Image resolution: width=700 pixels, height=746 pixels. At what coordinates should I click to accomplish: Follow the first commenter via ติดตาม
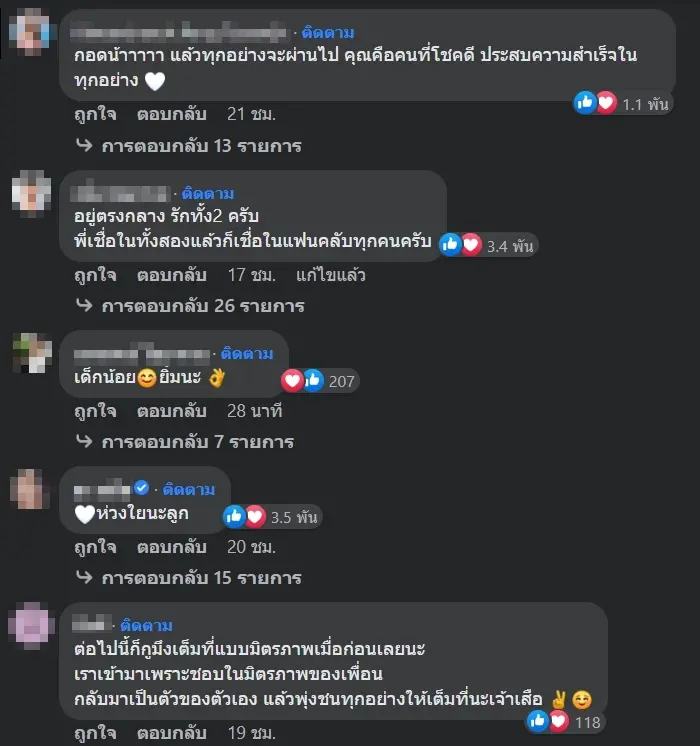tap(328, 33)
